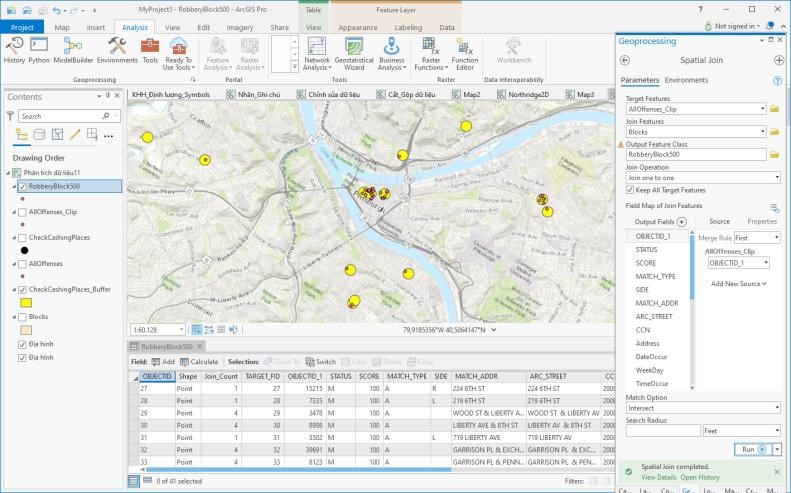This screenshot has width=791, height=493.
Task: Click yellow CheckCashingPlaces_Buffer symbol swatch
Action: [26, 303]
